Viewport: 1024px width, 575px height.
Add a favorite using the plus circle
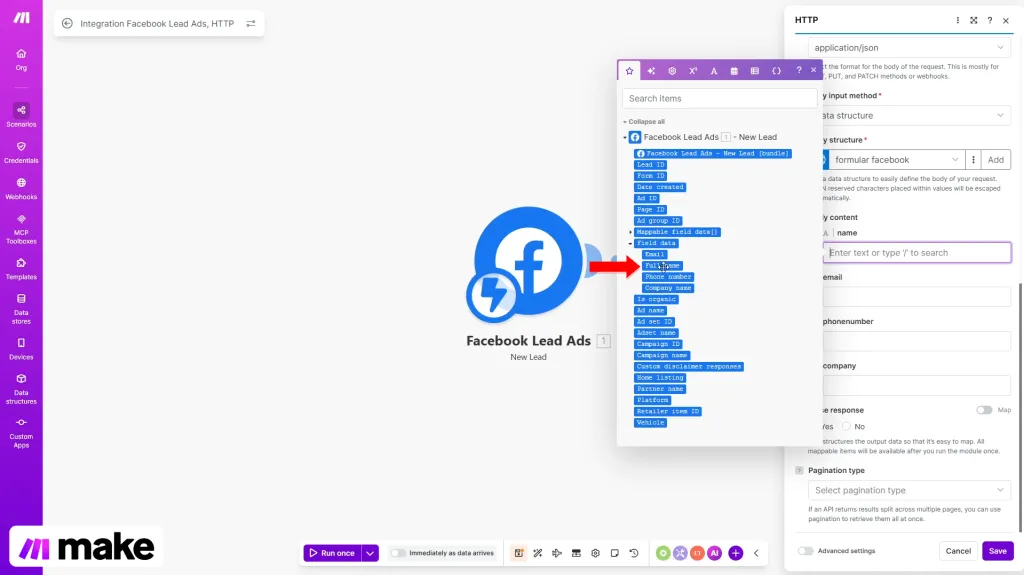click(x=735, y=553)
